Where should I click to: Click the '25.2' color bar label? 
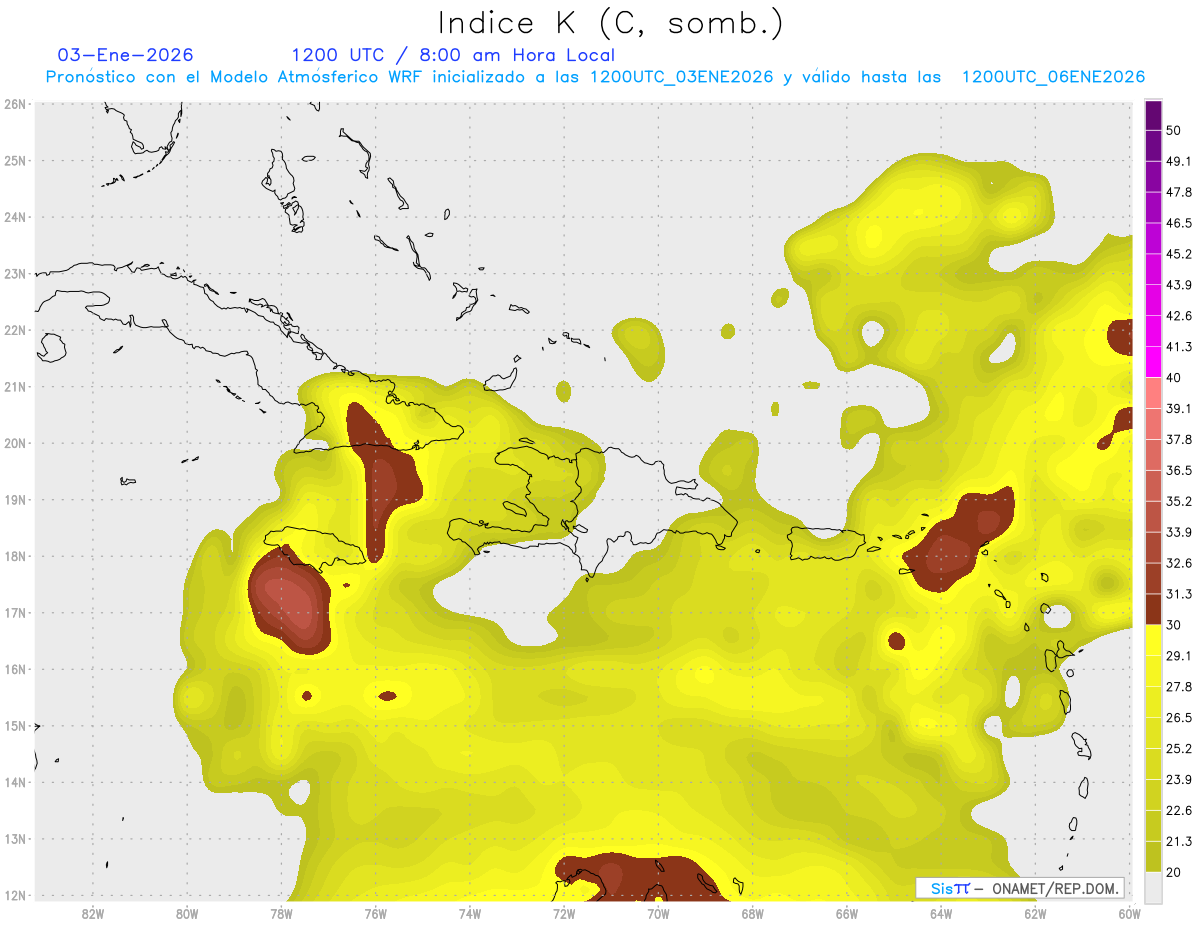pyautogui.click(x=1179, y=748)
